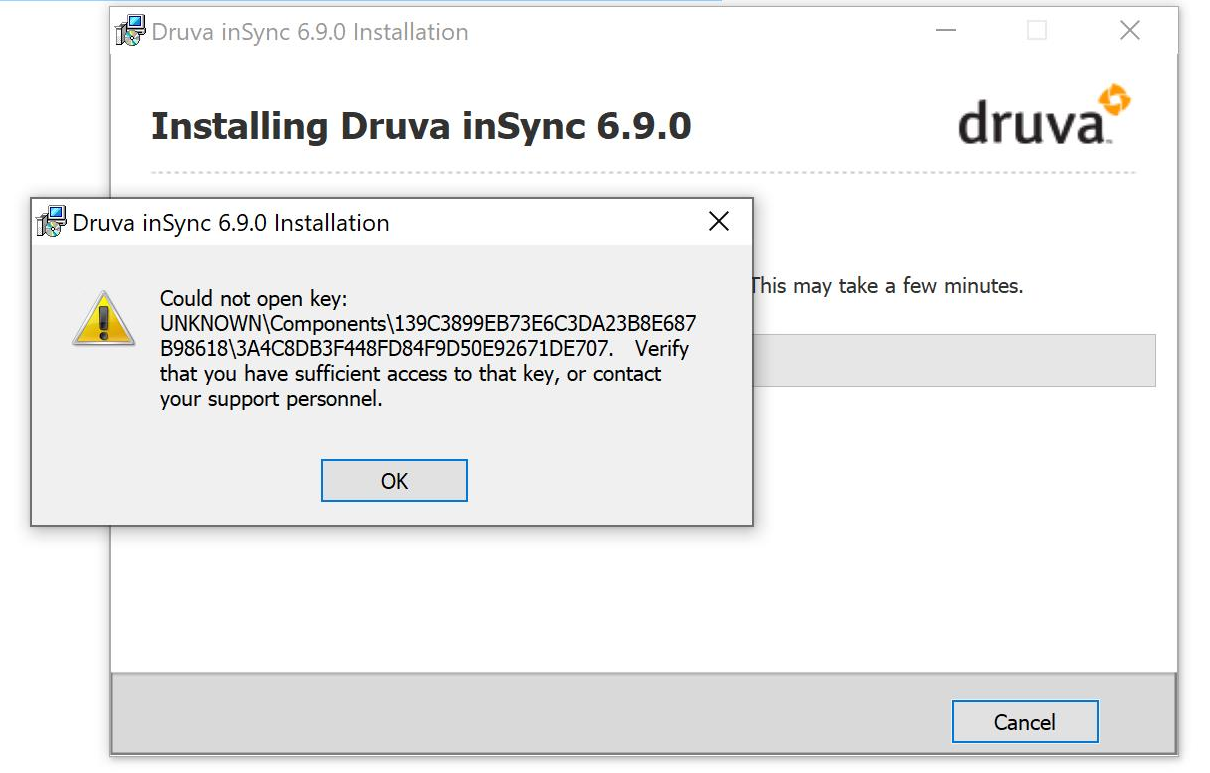Cancel the Druva inSync installation
This screenshot has height=773, width=1210.
click(1025, 722)
